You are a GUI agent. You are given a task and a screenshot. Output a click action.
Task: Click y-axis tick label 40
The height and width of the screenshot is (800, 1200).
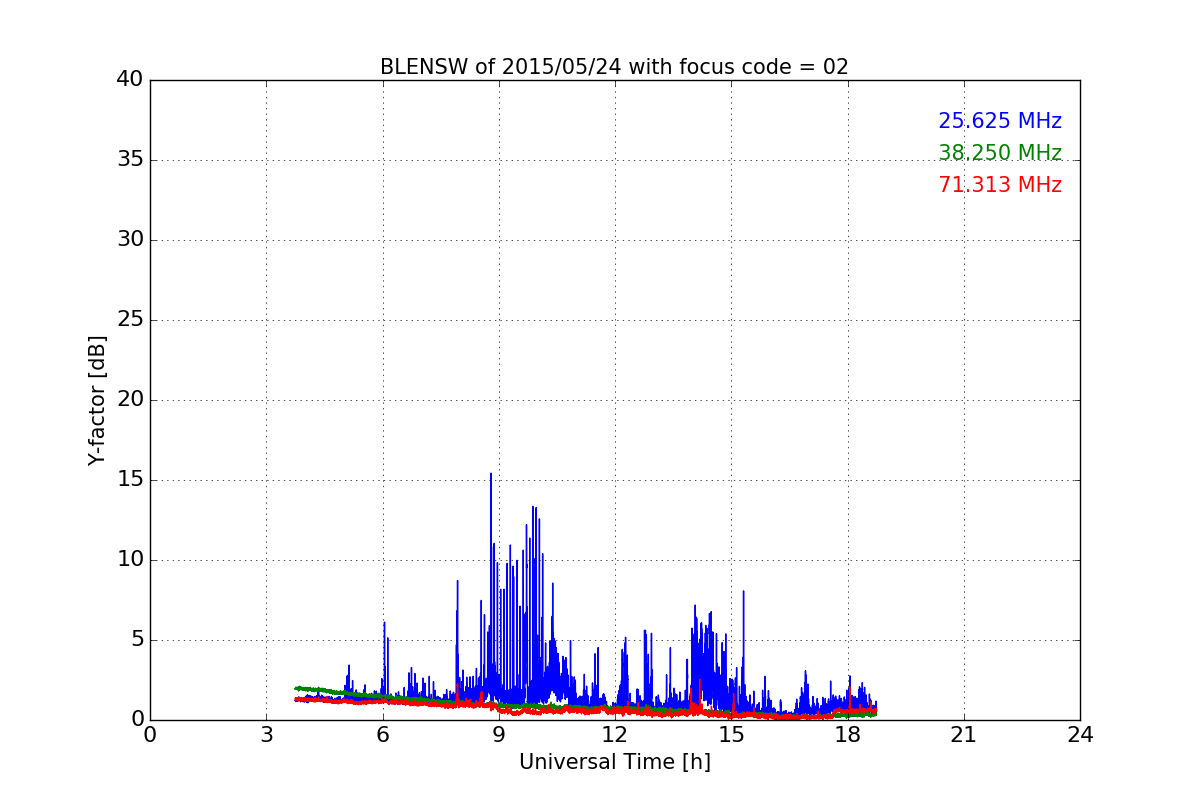[130, 80]
